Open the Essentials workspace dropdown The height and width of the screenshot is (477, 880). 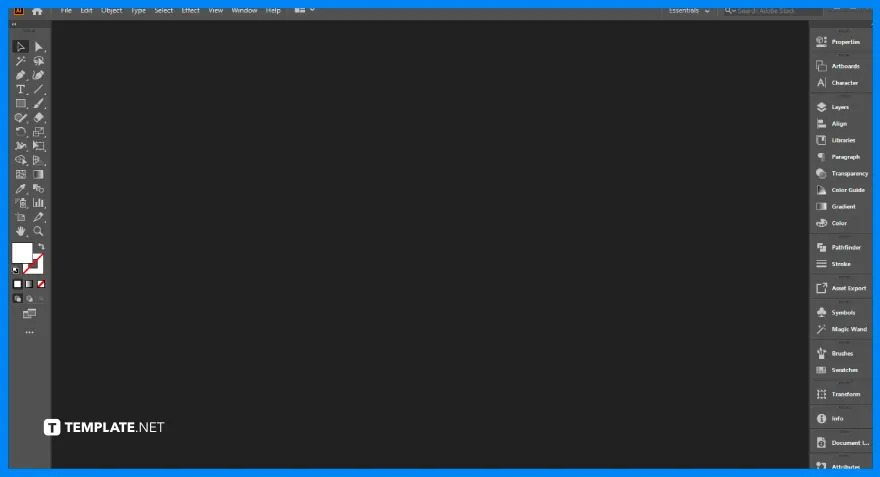click(690, 10)
